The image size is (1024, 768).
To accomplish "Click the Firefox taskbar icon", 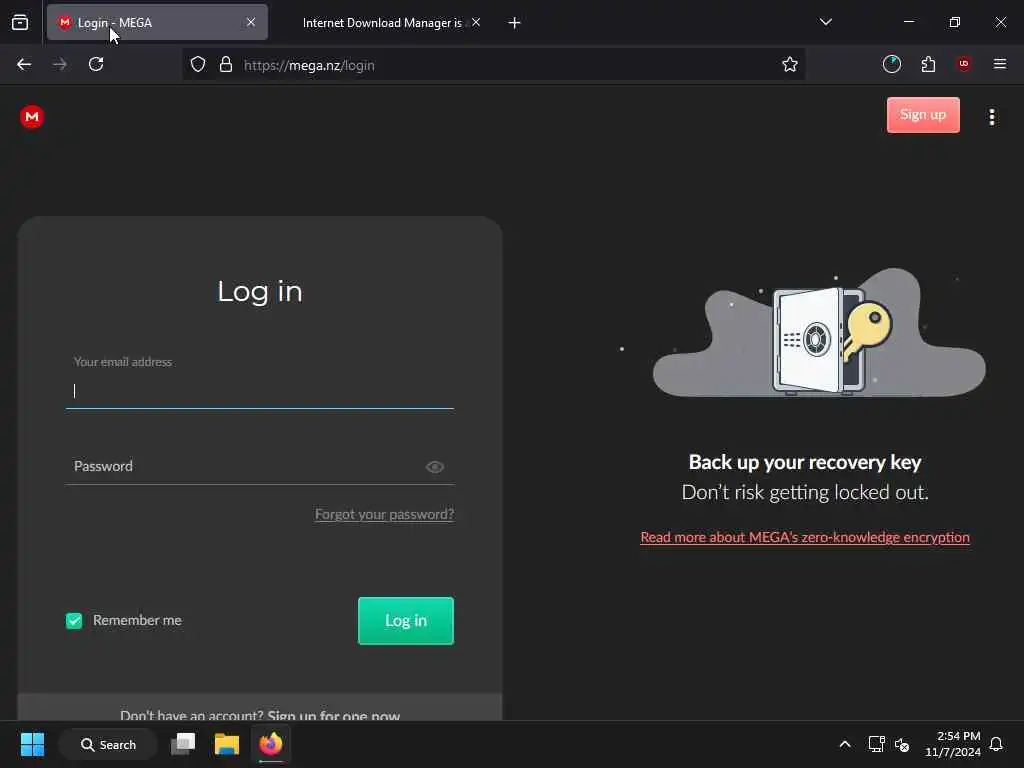I will tap(271, 744).
